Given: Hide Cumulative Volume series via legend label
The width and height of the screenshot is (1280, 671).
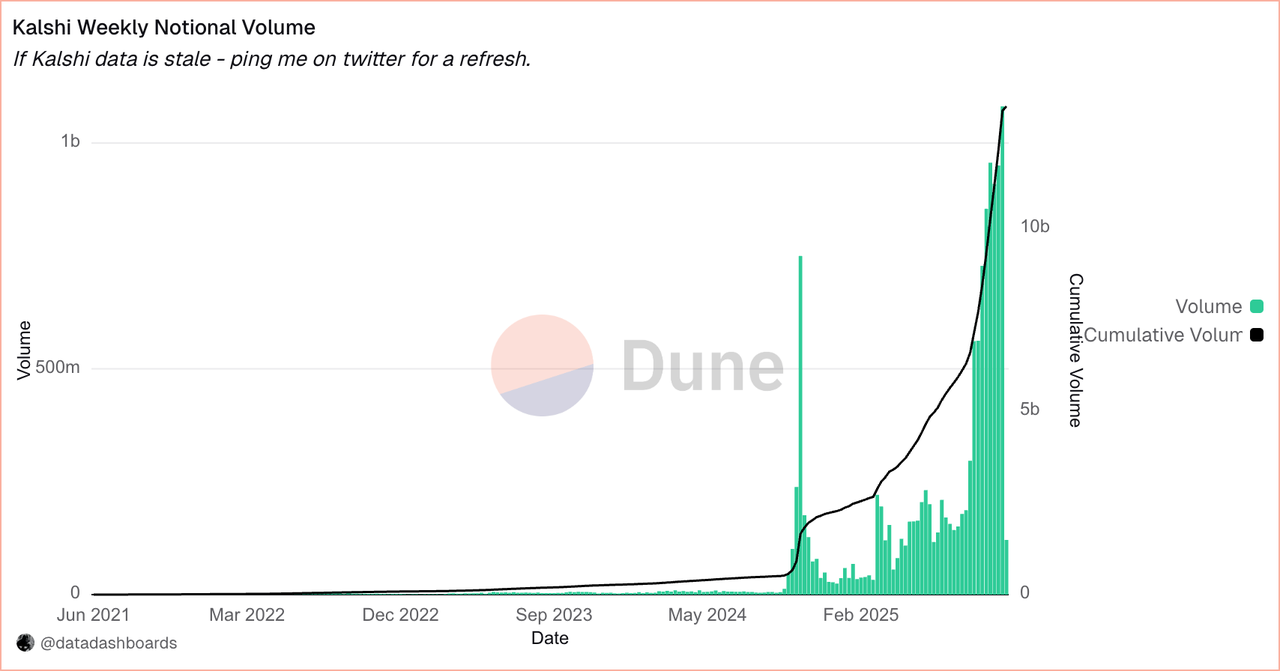Looking at the screenshot, I should coord(1163,335).
